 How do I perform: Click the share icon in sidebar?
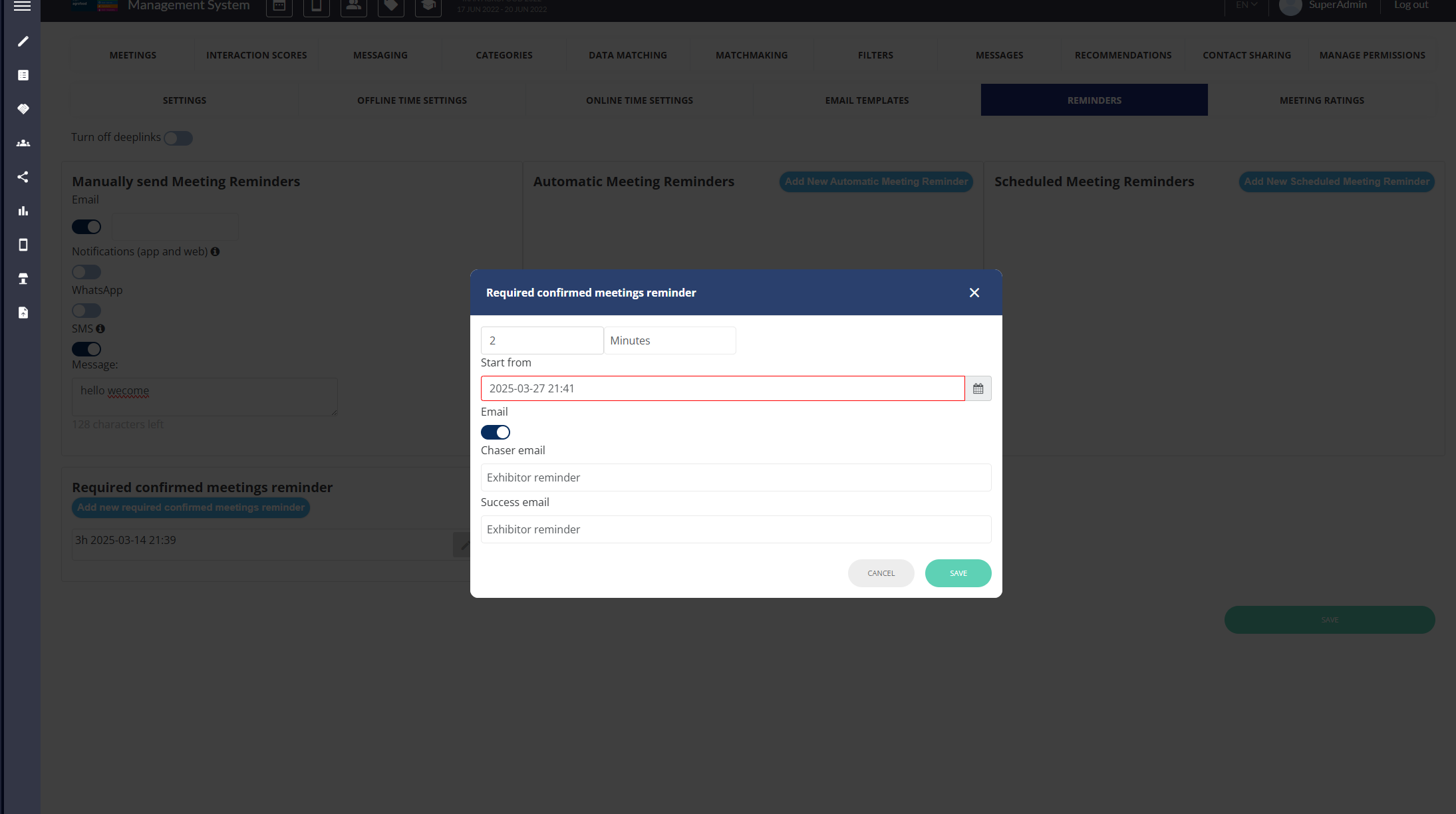(23, 177)
